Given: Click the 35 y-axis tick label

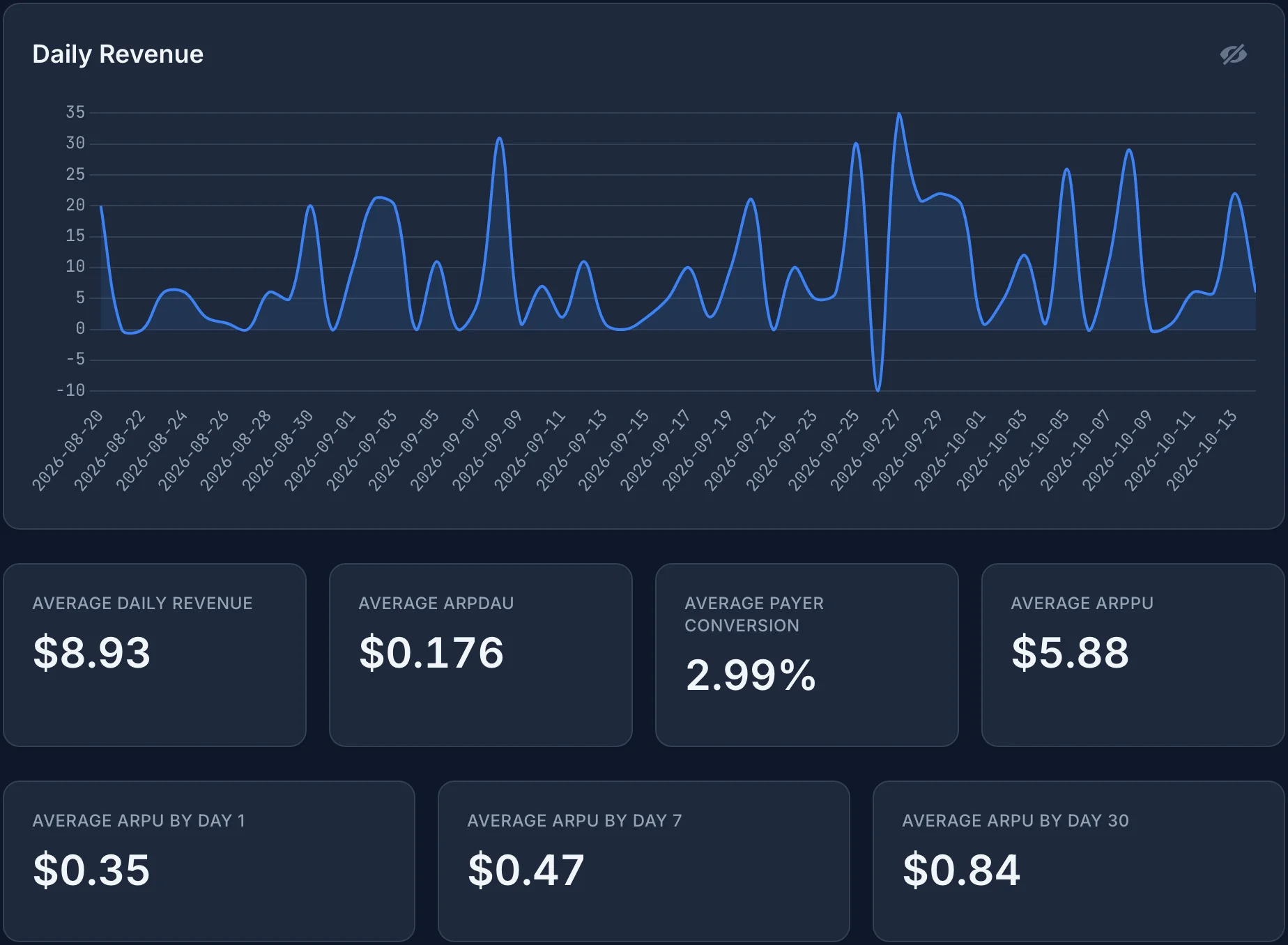Looking at the screenshot, I should 75,112.
